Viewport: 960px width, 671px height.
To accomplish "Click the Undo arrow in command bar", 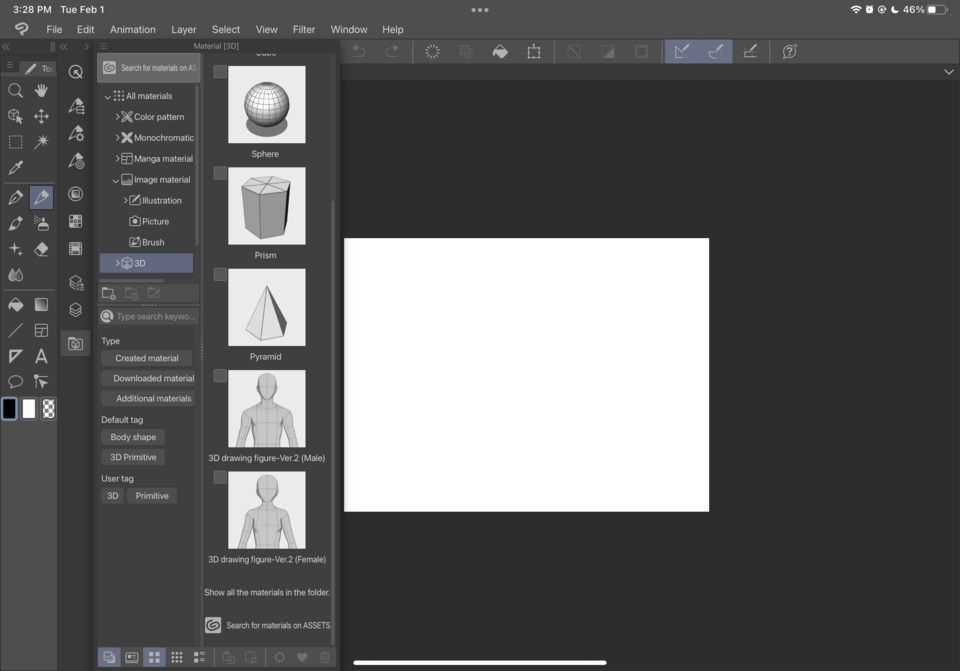I will coord(359,52).
